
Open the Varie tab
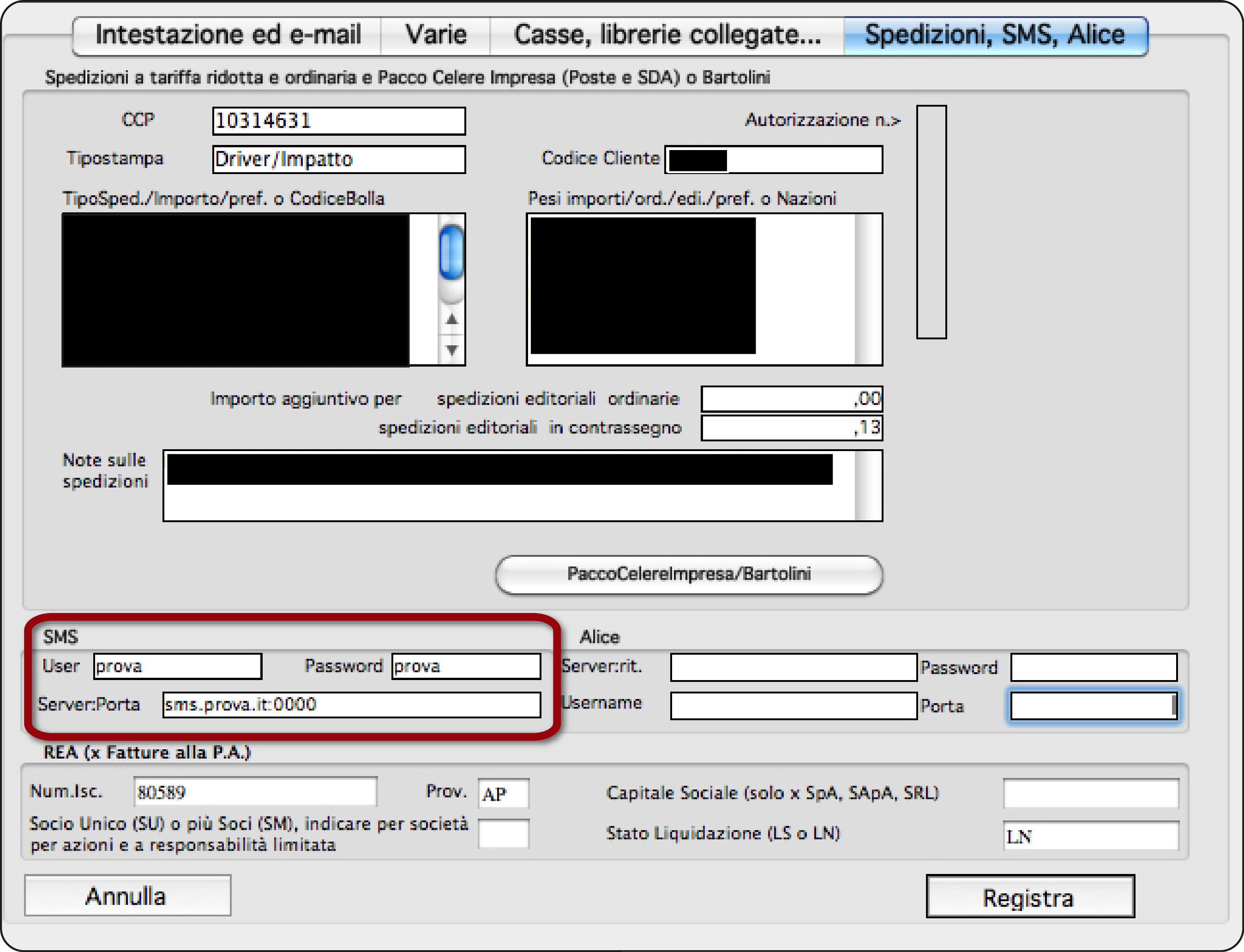point(436,36)
